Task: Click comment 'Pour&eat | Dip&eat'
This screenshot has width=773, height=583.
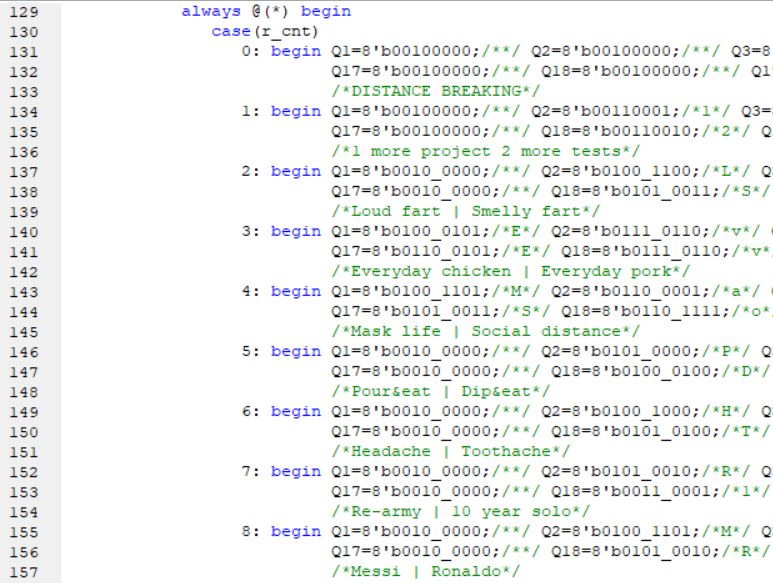Action: click(441, 392)
